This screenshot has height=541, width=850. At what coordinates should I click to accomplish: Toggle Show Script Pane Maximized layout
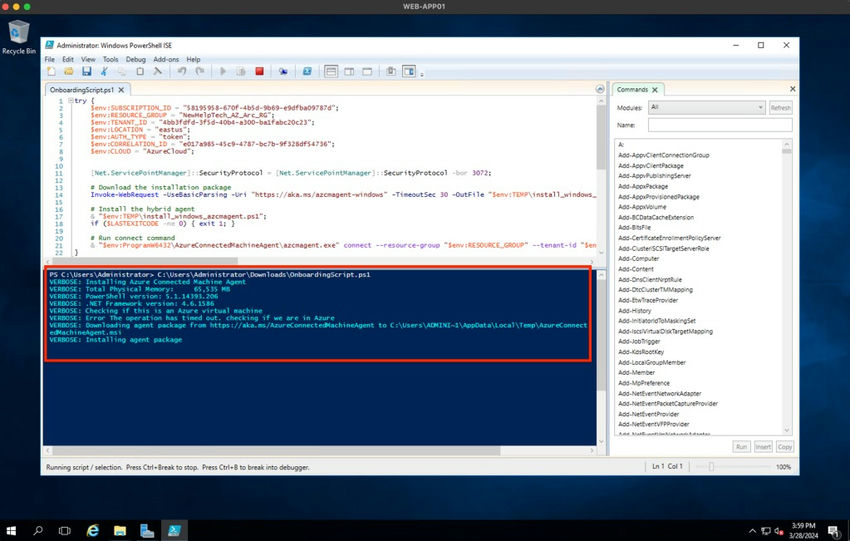coord(366,71)
